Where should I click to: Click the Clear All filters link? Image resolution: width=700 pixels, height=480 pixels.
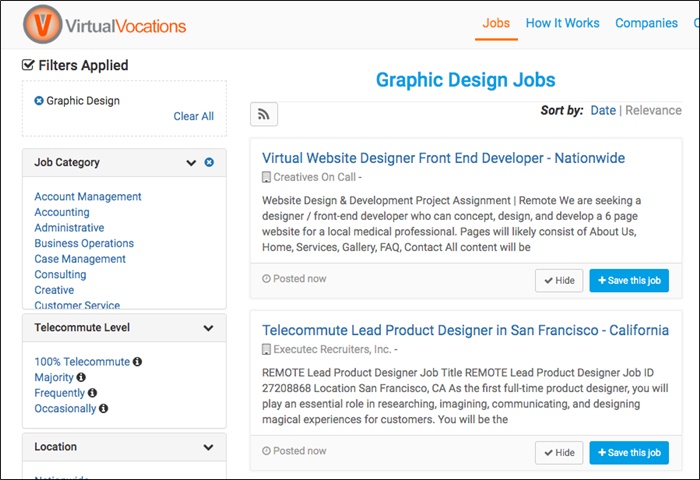pos(193,116)
